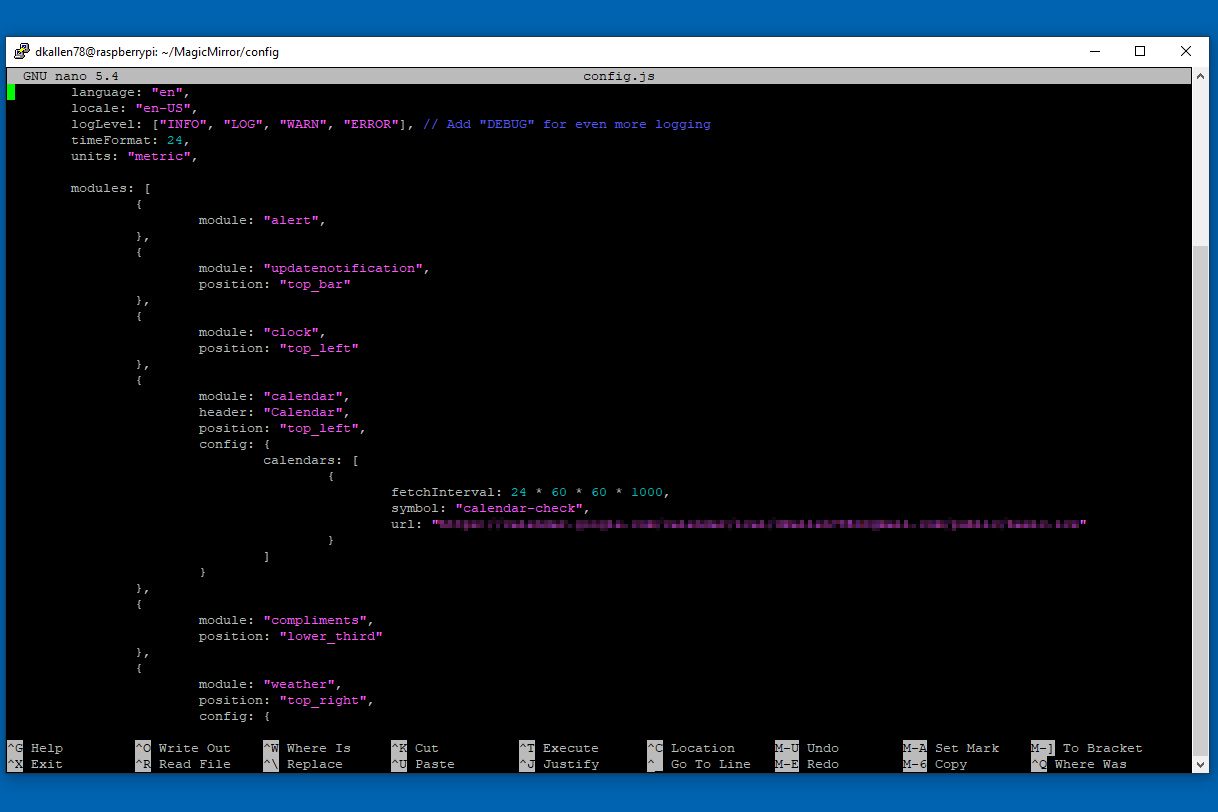Click the "calendar-check" symbol value
Screen dimensions: 1218x812
point(518,508)
